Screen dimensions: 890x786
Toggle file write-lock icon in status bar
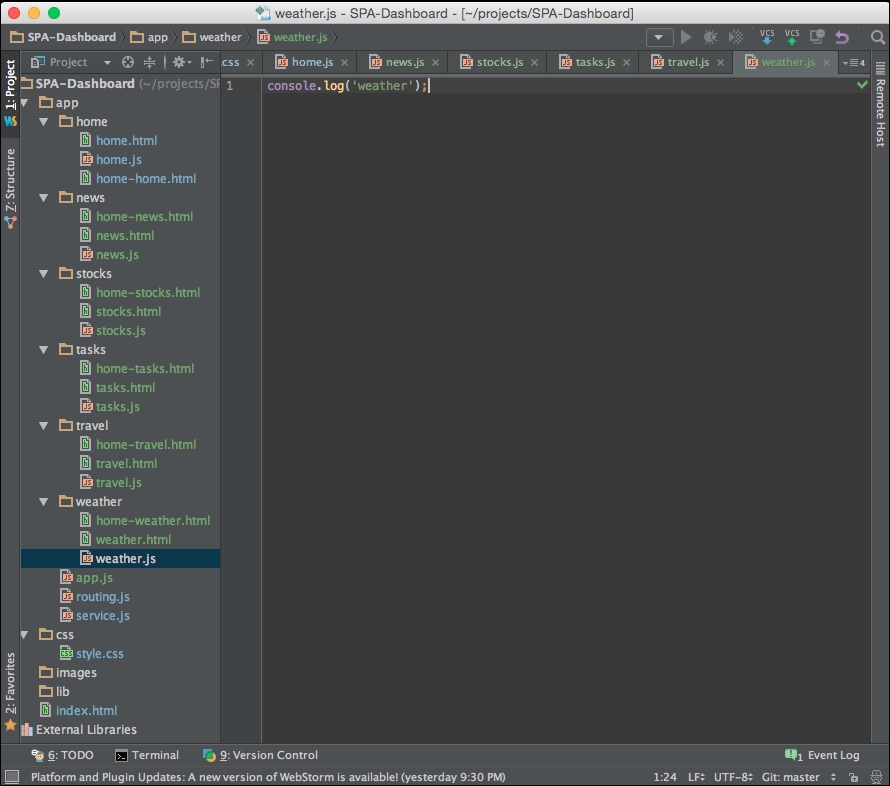(854, 777)
